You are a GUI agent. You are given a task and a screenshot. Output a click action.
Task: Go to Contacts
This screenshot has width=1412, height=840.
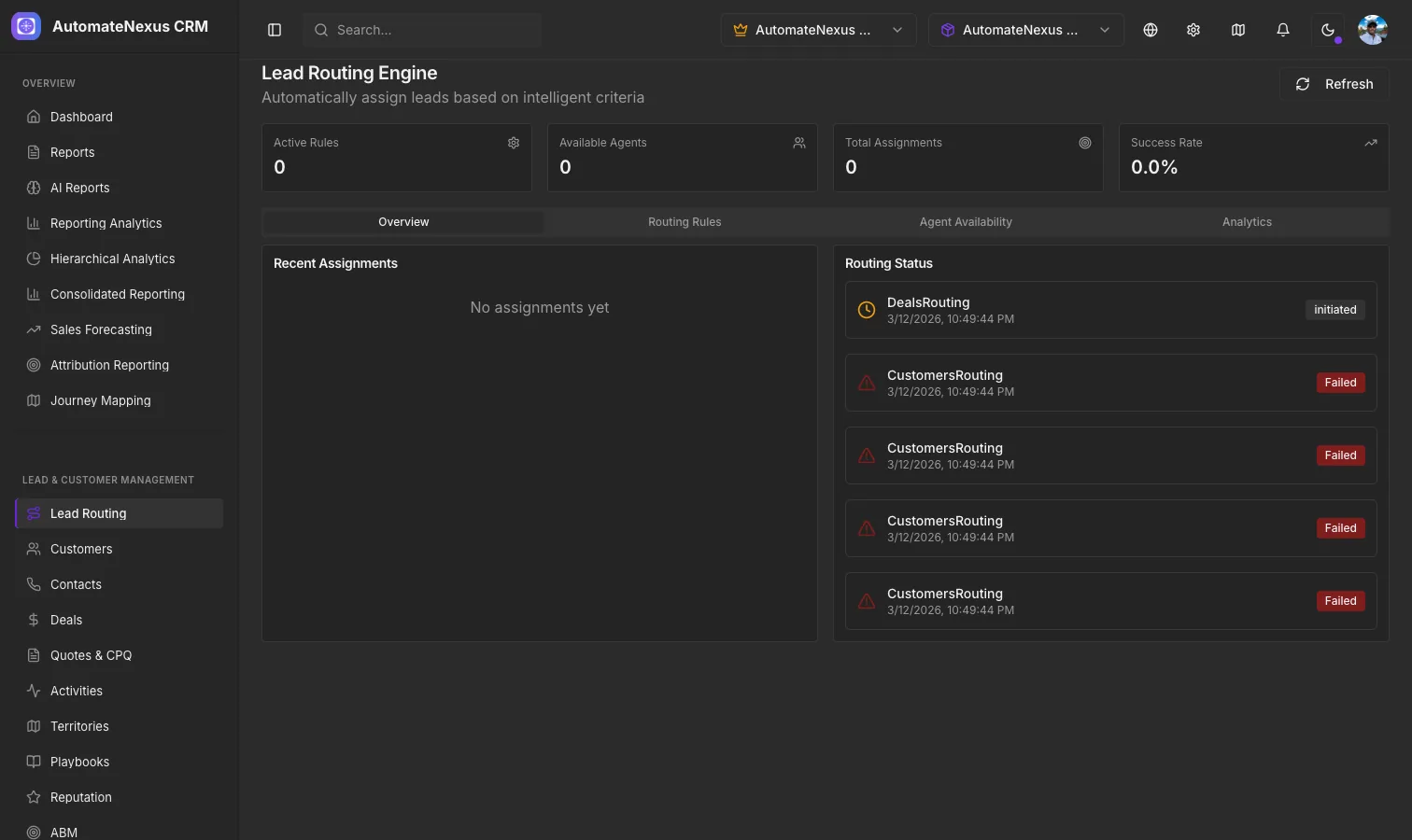(x=120, y=584)
